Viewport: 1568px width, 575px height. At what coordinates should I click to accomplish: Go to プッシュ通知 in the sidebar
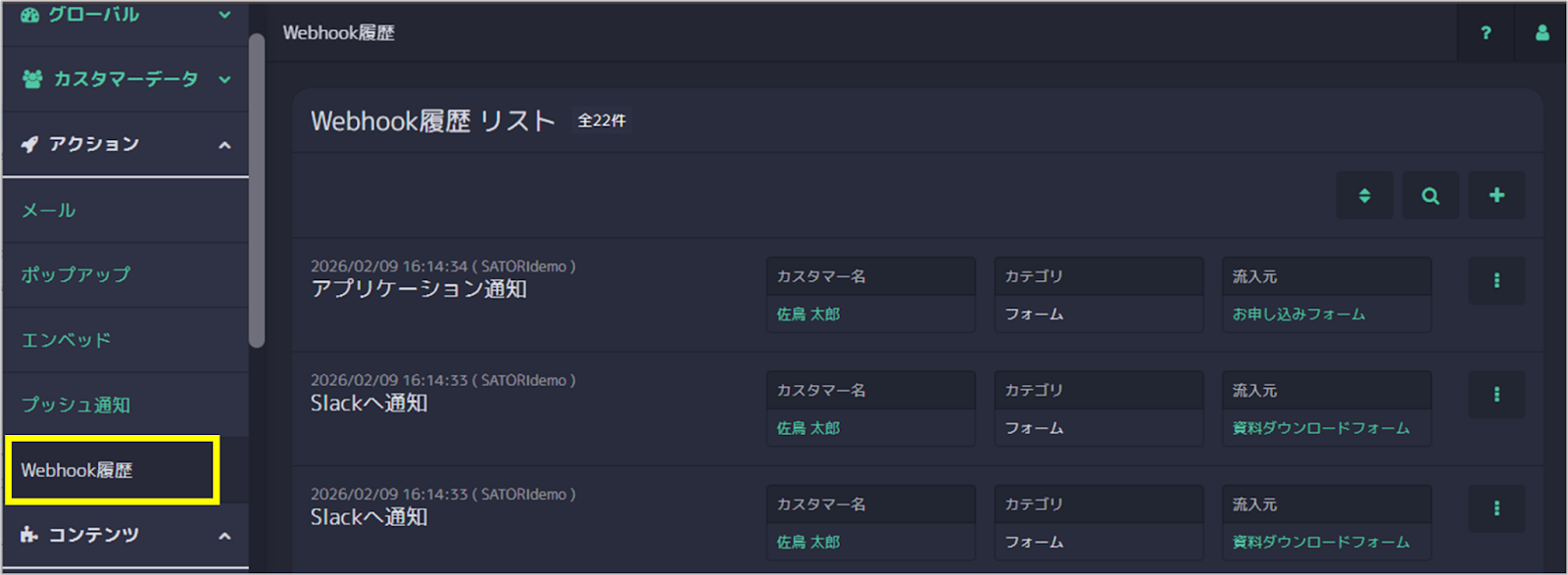pyautogui.click(x=75, y=405)
